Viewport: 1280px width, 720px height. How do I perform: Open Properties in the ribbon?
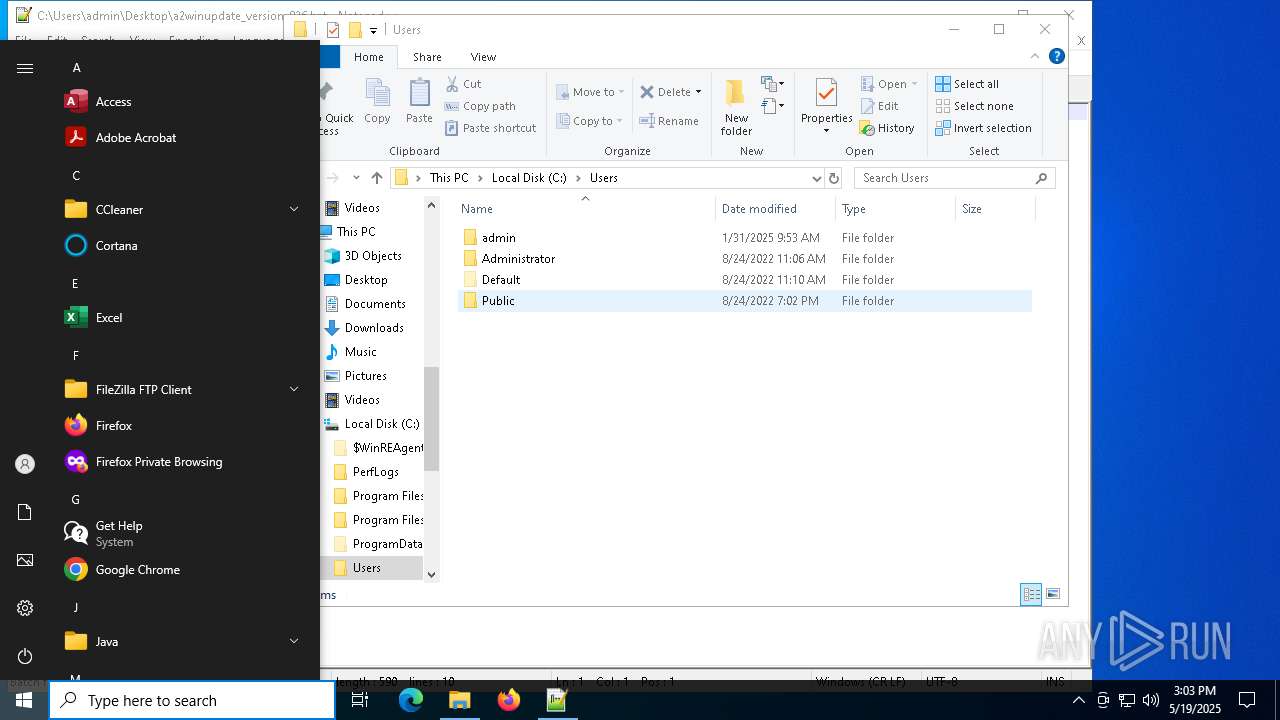coord(826,105)
